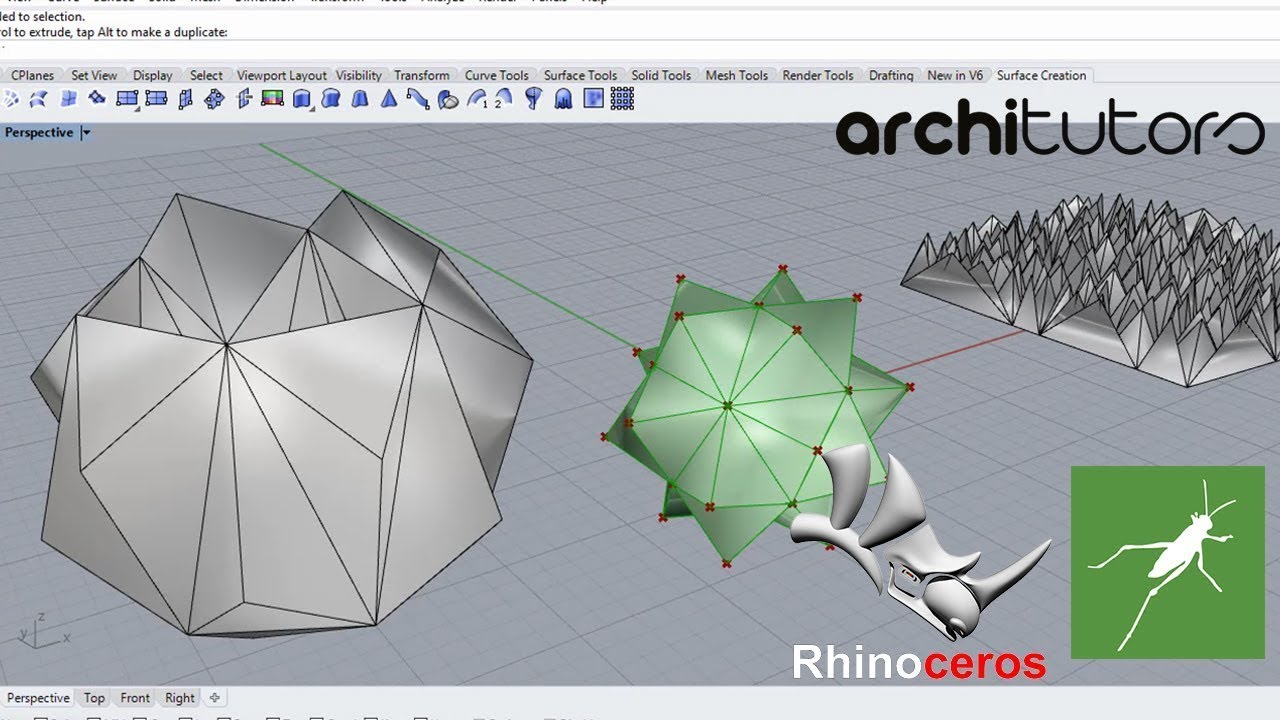Image resolution: width=1280 pixels, height=720 pixels.
Task: Click the Heightfield from image icon
Action: point(593,99)
